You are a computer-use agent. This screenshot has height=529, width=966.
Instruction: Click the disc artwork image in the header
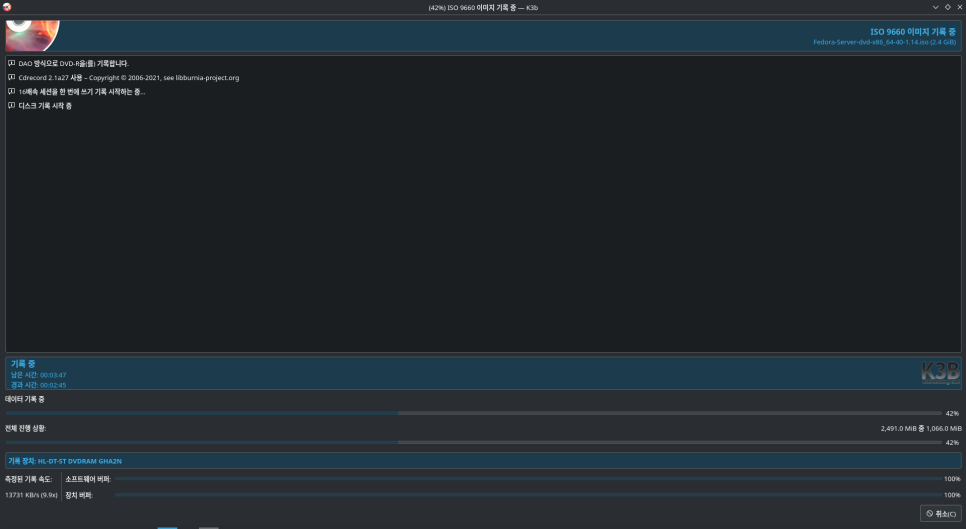[x=32, y=34]
